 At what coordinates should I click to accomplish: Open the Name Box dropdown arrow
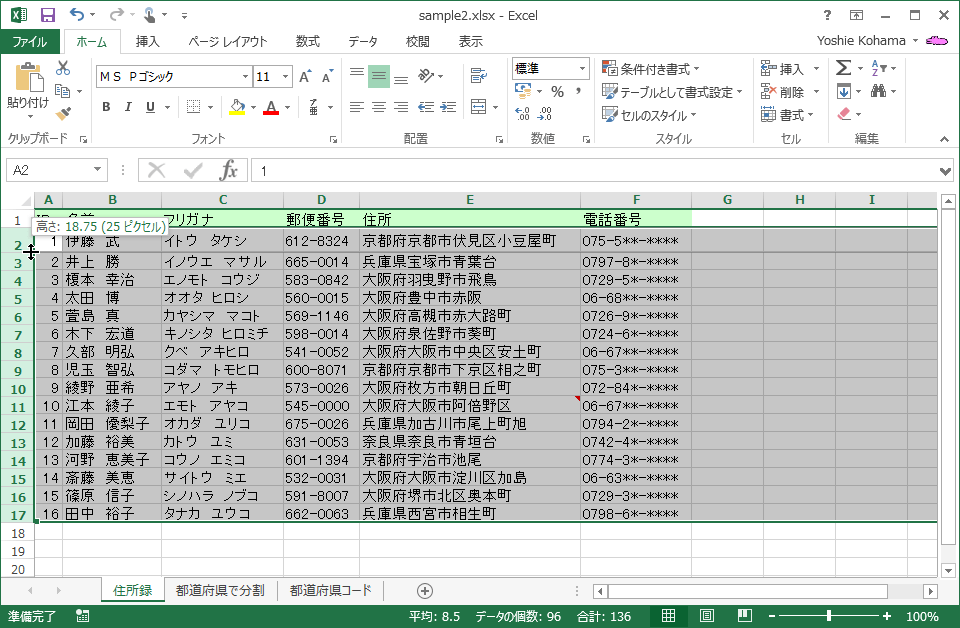coord(97,170)
